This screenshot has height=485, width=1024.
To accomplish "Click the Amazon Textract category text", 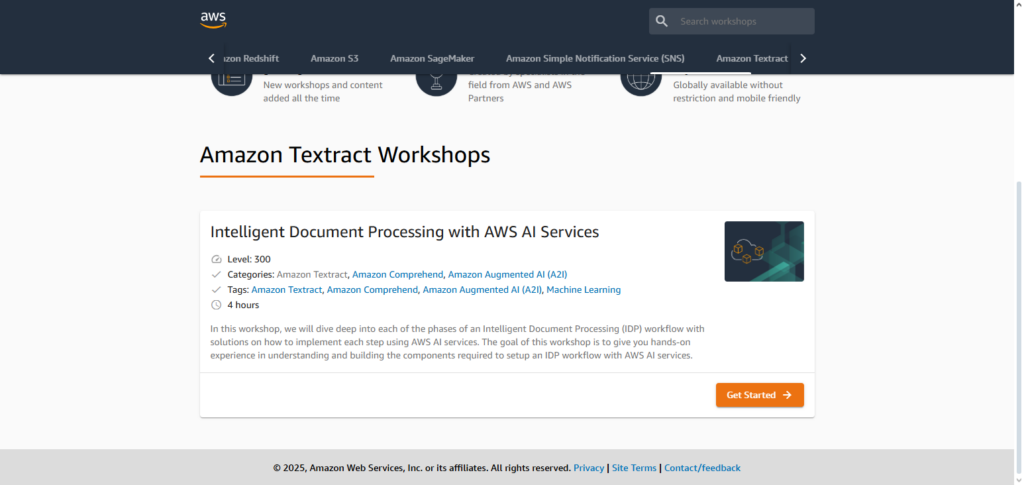I will click(x=312, y=275).
